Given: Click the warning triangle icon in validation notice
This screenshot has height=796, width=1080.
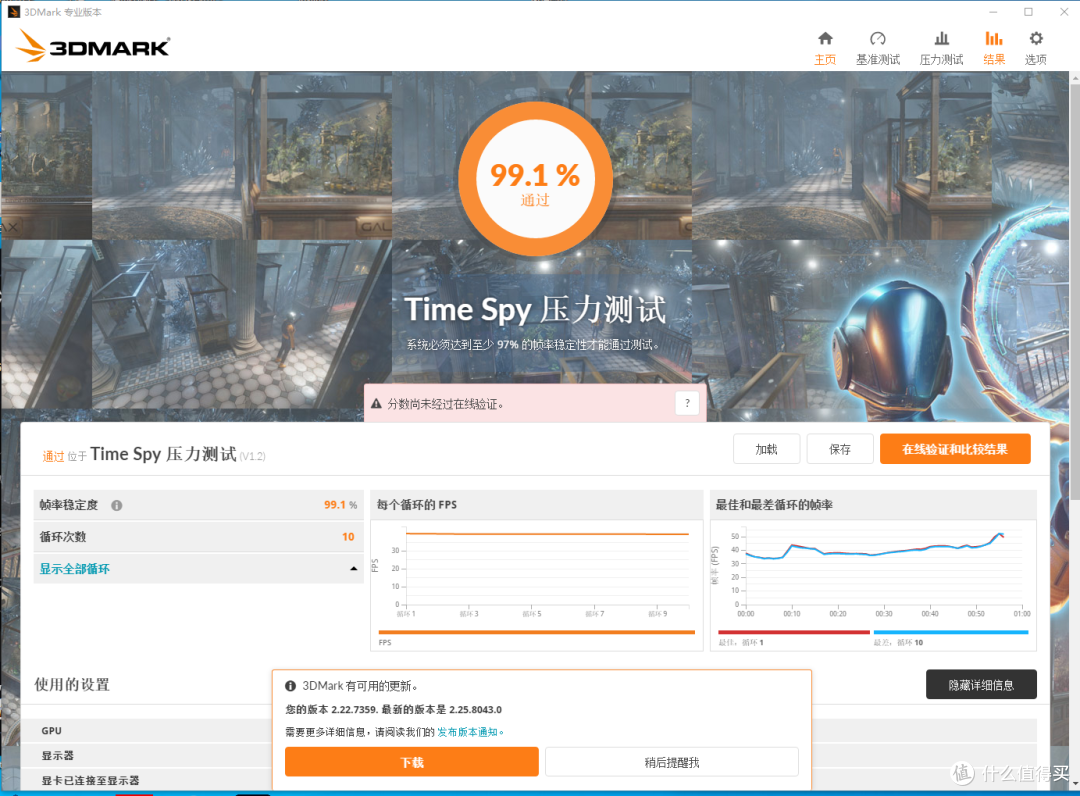Looking at the screenshot, I should (376, 404).
